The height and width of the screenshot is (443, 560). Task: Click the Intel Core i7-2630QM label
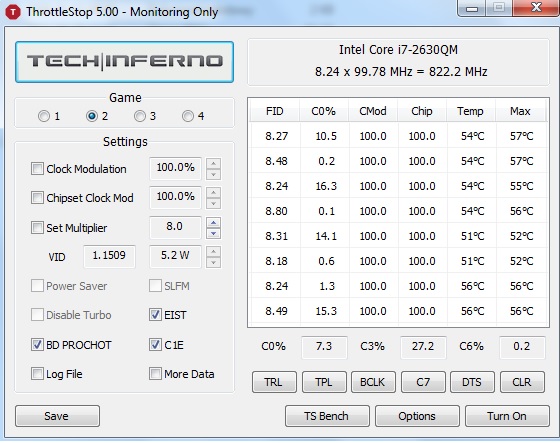[x=398, y=50]
